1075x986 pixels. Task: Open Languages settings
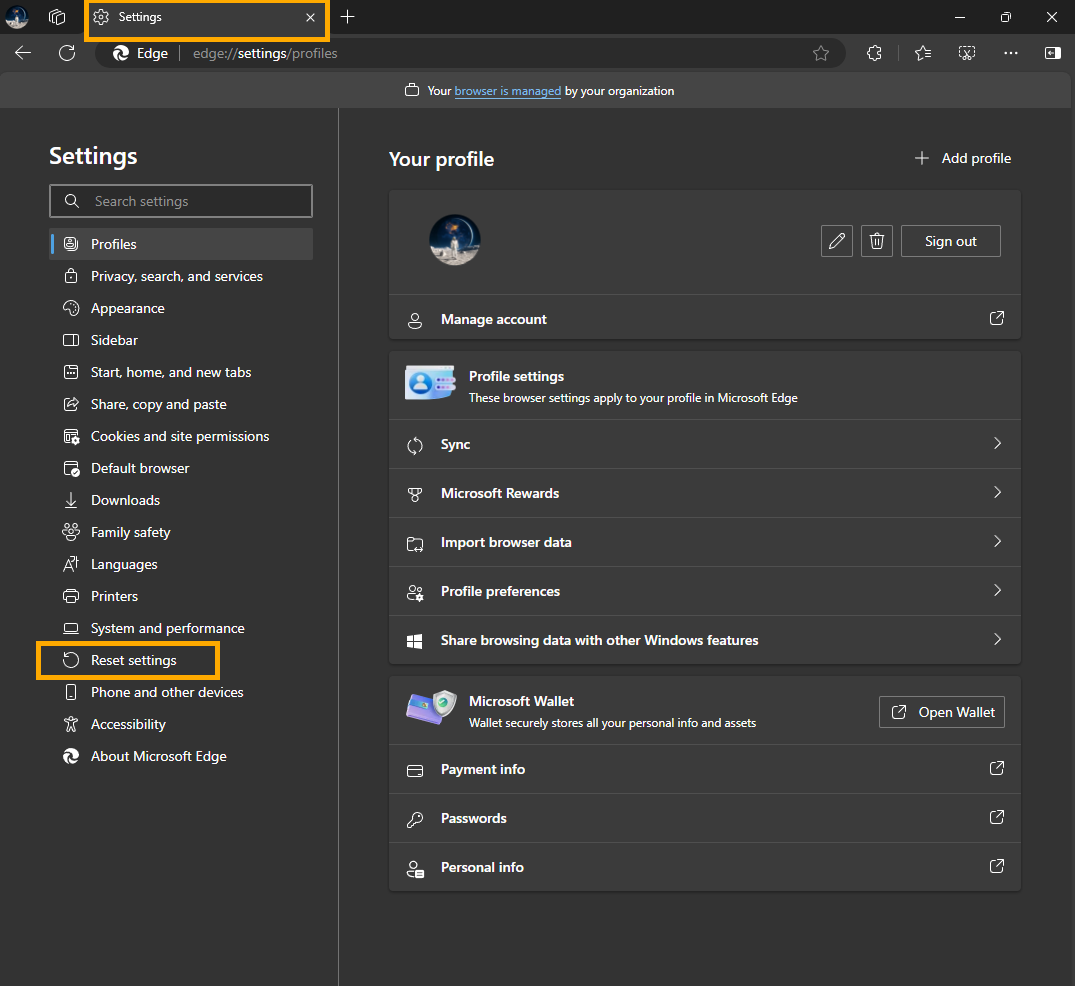[182, 564]
